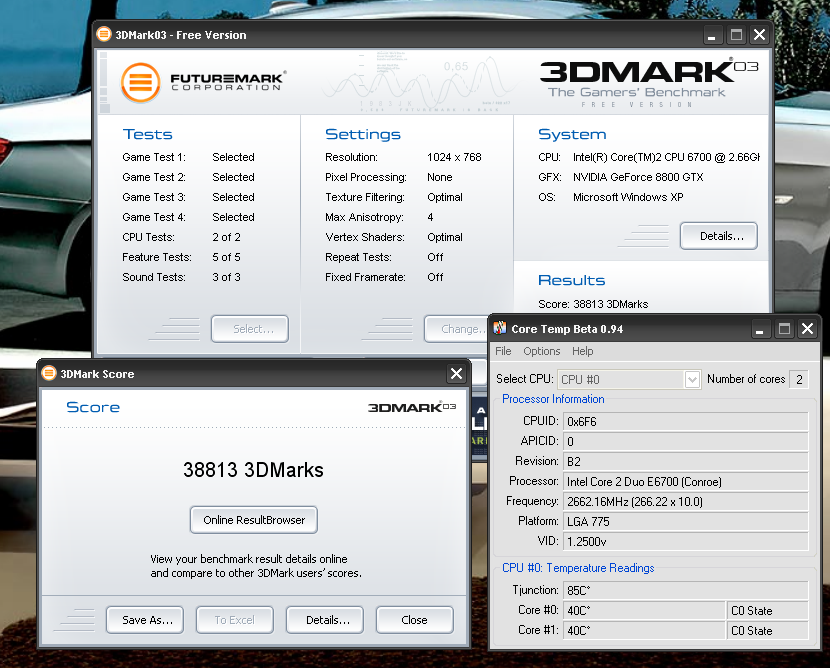
Task: Click the VID 1.2500v field
Action: [x=685, y=542]
